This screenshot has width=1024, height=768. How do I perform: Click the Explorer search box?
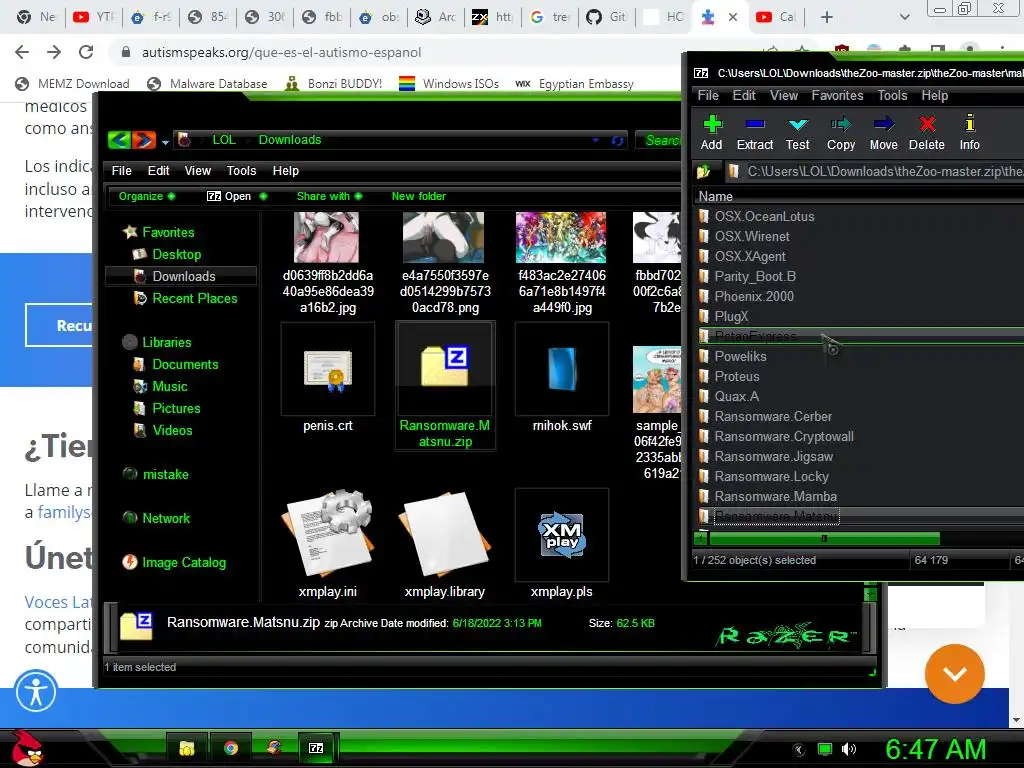click(660, 140)
